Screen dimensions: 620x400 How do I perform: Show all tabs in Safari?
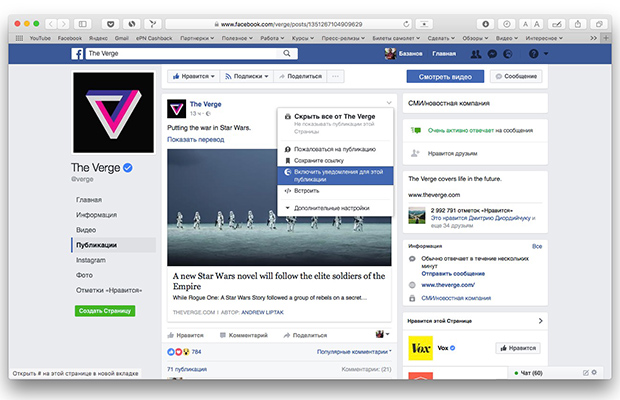tap(599, 24)
